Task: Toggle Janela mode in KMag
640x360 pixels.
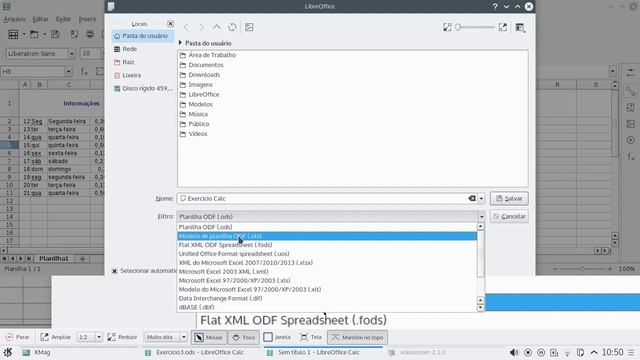Action: pyautogui.click(x=277, y=337)
